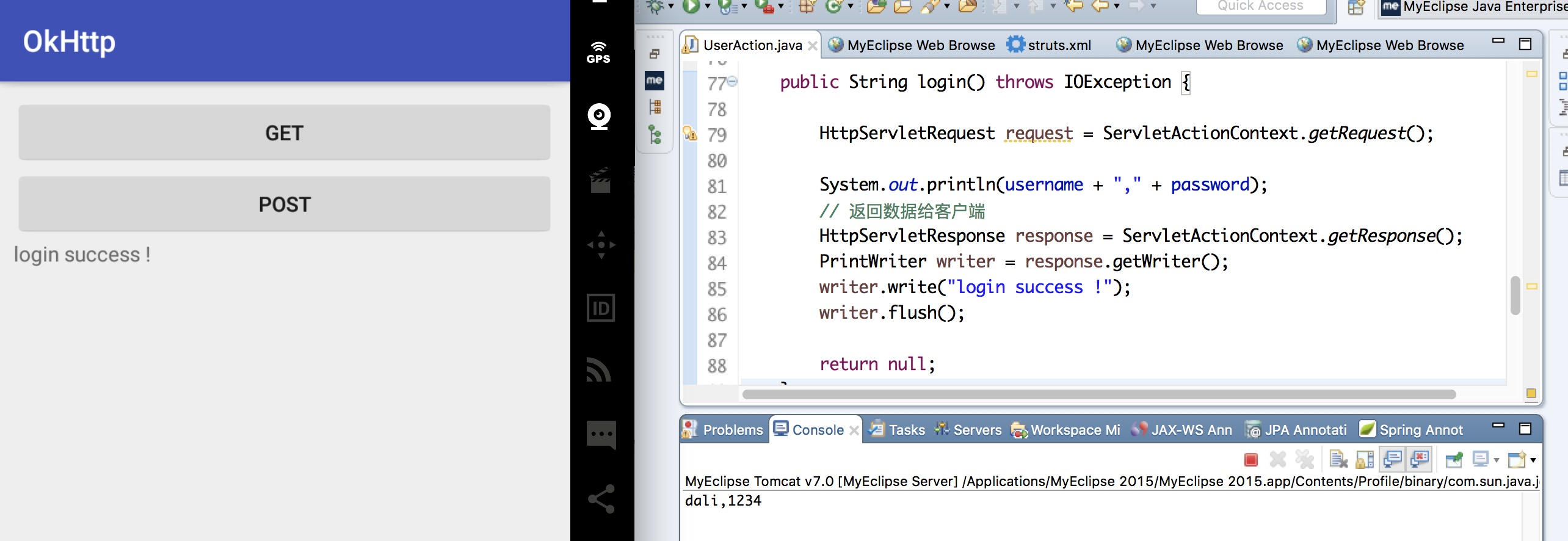This screenshot has width=1568, height=541.
Task: Open the device ID tool
Action: (x=601, y=308)
